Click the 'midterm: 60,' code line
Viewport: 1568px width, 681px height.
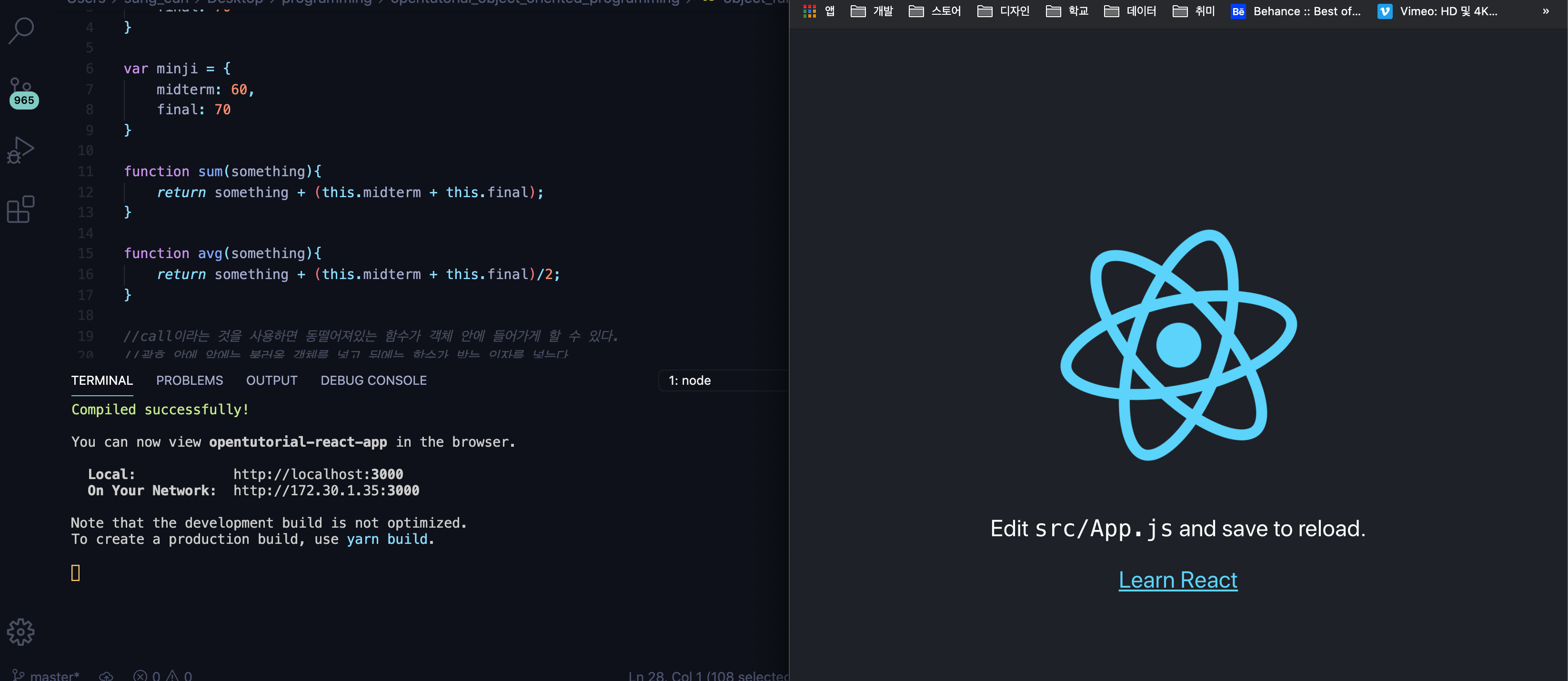[205, 90]
